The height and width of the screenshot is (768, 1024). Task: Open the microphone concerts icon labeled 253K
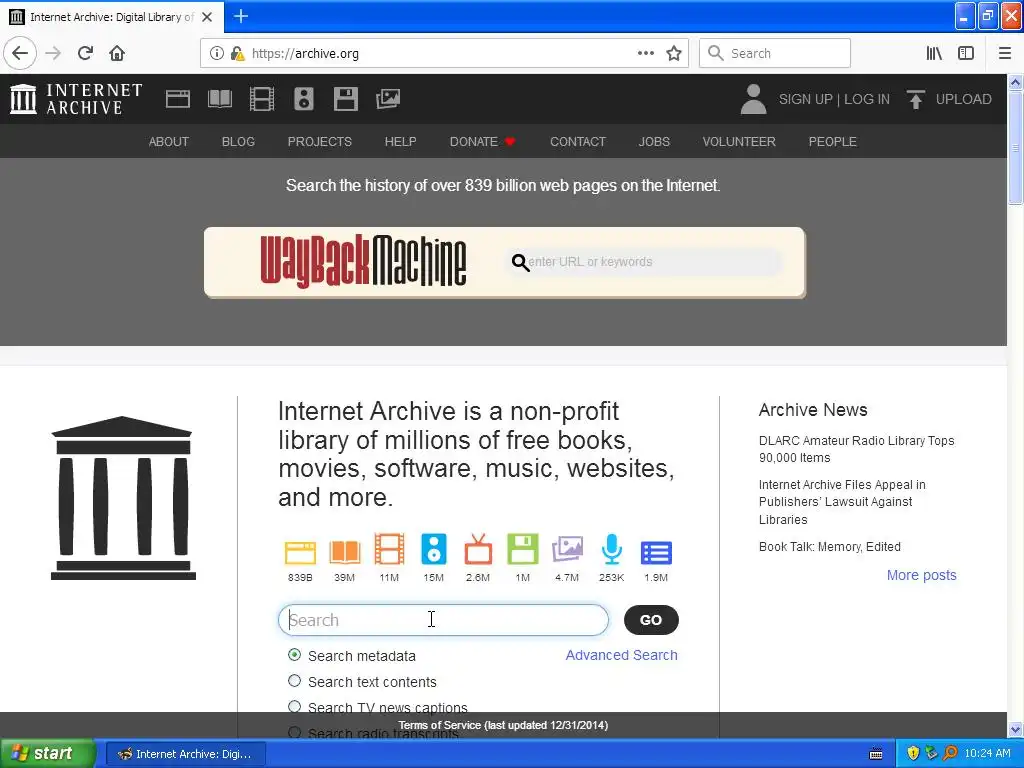pos(611,549)
